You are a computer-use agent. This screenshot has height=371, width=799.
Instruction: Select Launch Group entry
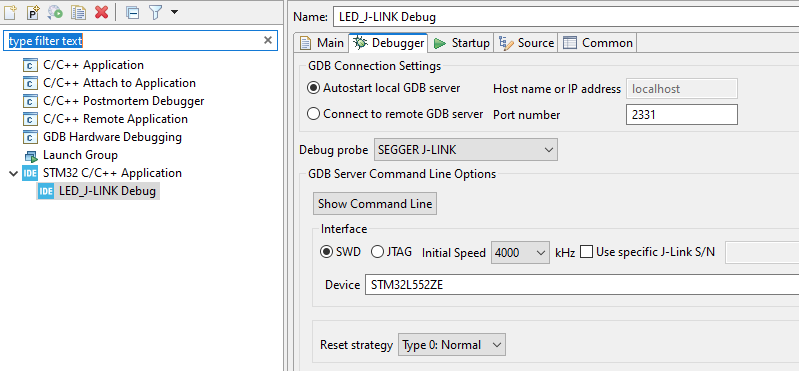(x=81, y=155)
